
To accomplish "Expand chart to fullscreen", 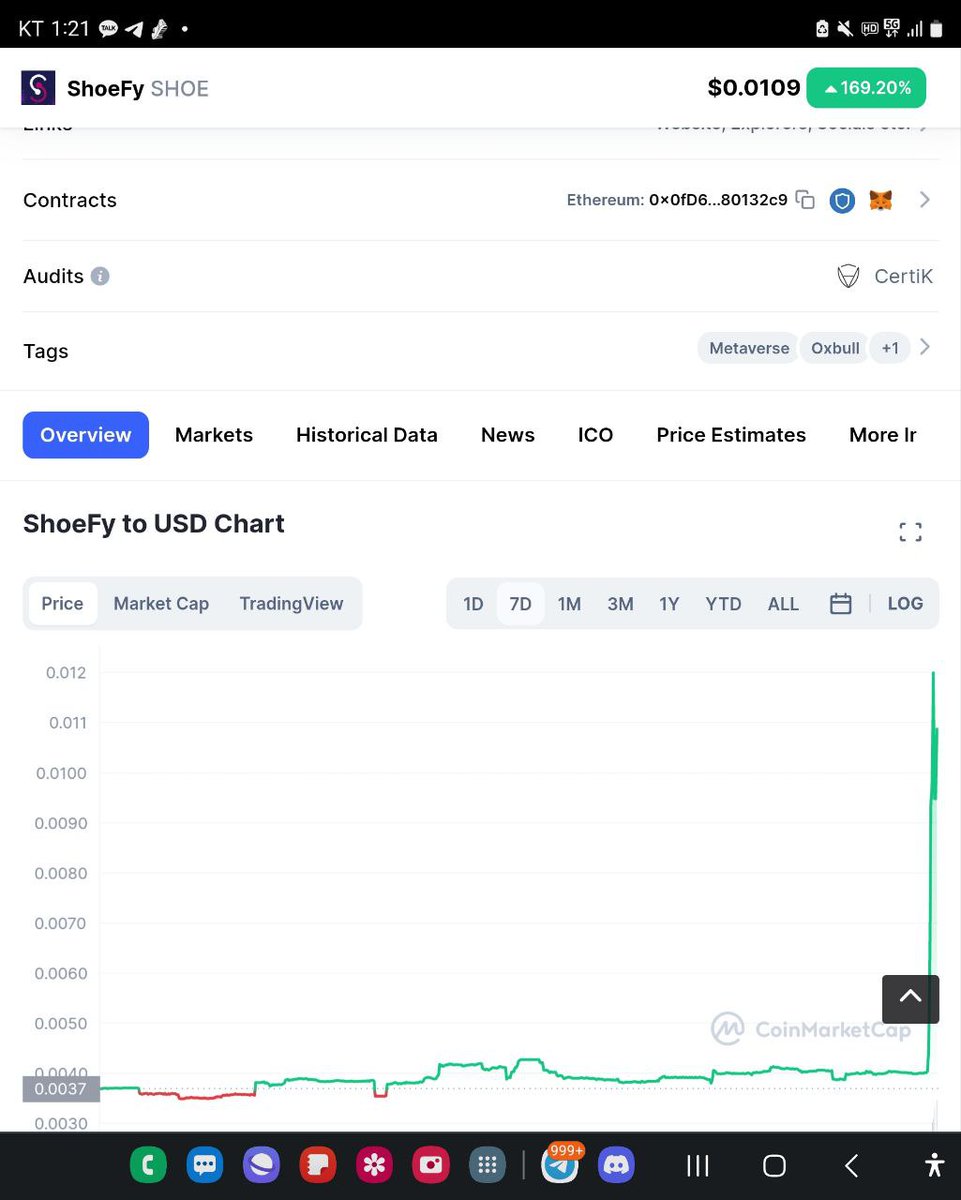I will [x=910, y=532].
